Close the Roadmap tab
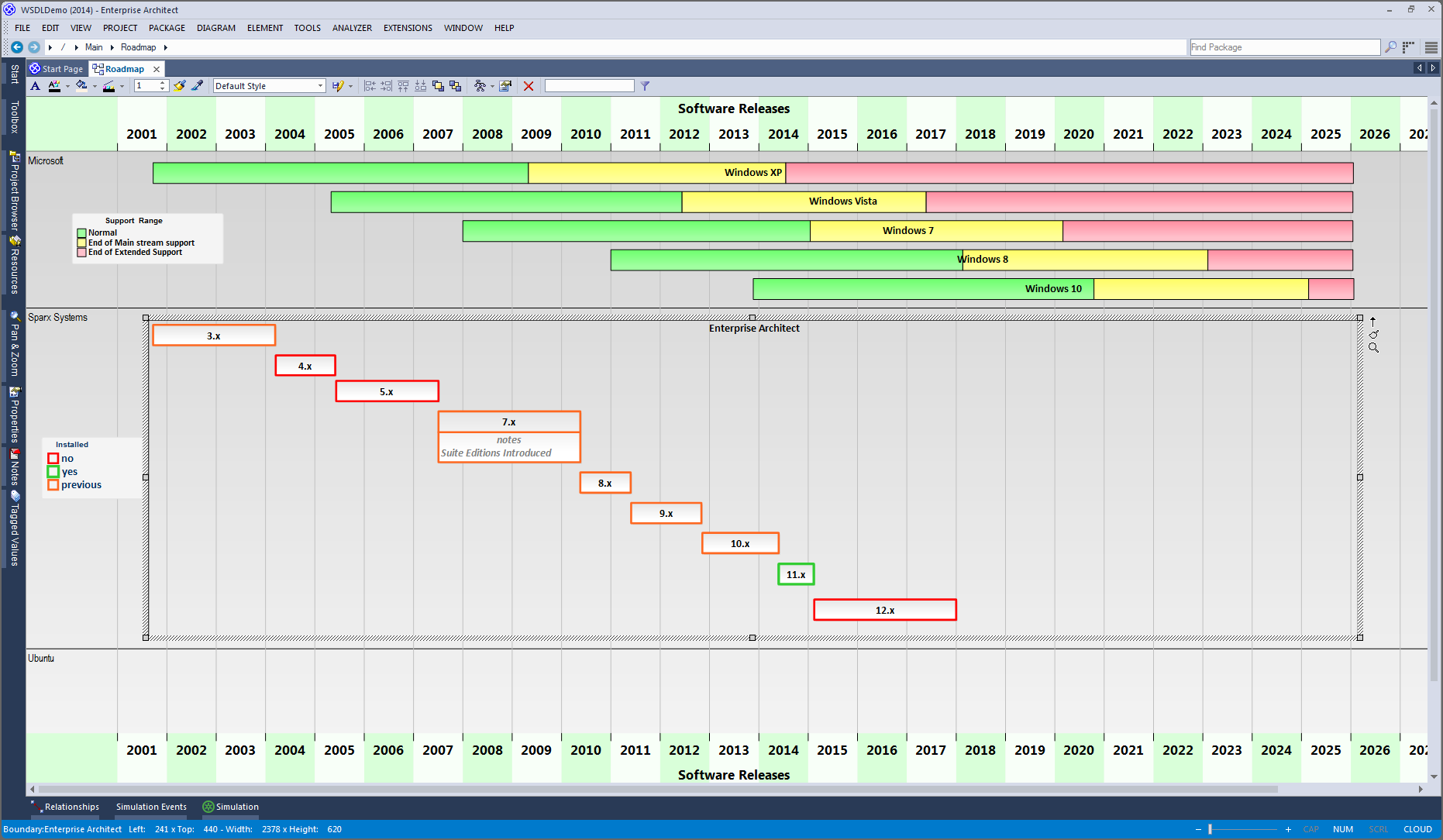 (157, 69)
